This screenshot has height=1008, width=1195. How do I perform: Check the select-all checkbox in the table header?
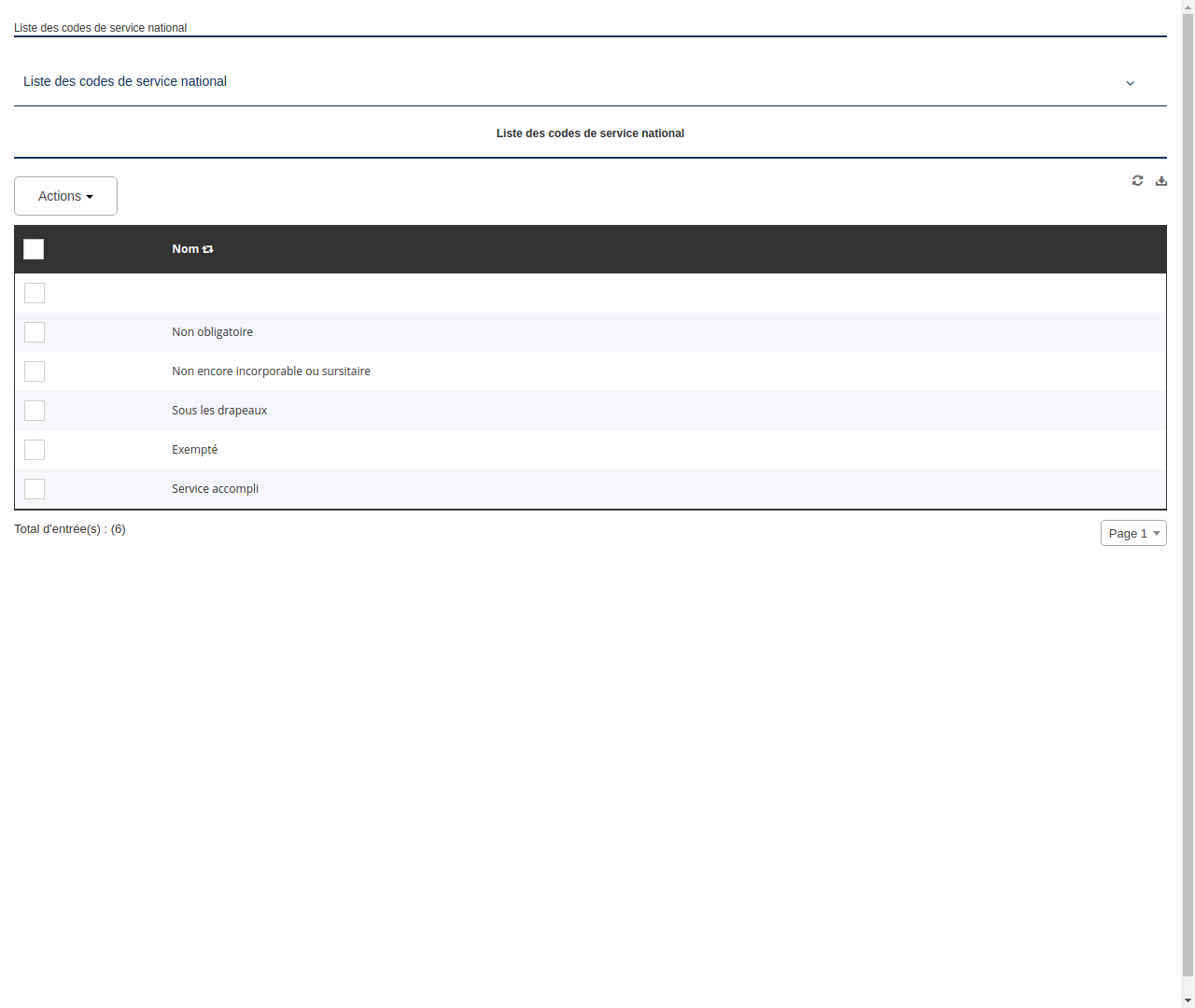pos(34,249)
